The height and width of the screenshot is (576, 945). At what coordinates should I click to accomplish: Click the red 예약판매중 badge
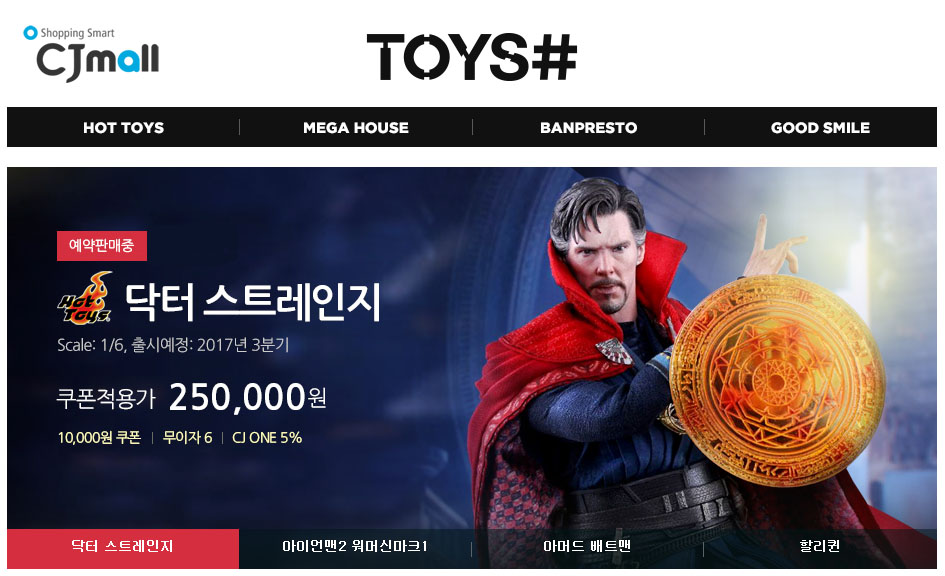pyautogui.click(x=102, y=246)
